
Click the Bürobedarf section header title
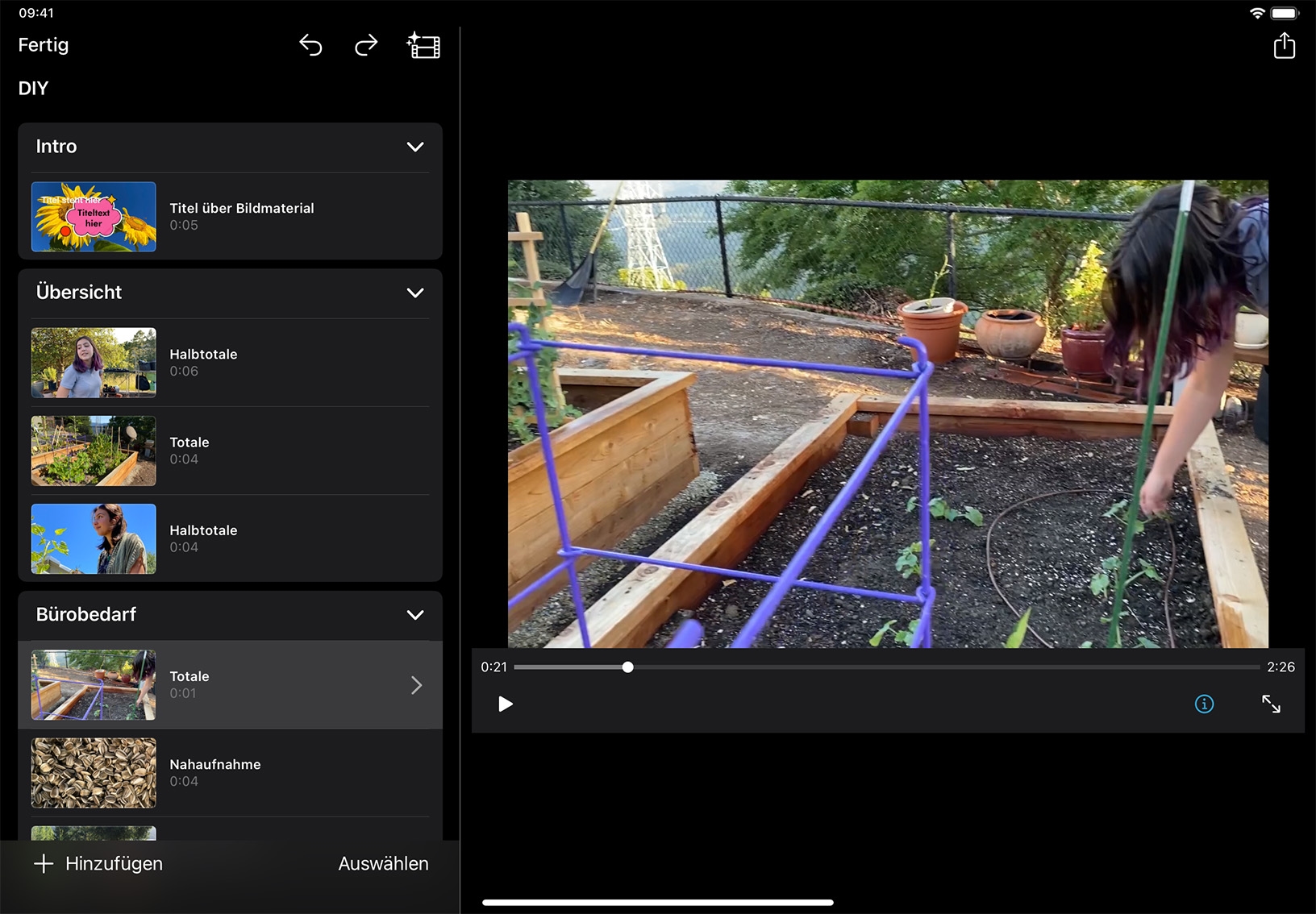click(x=86, y=614)
